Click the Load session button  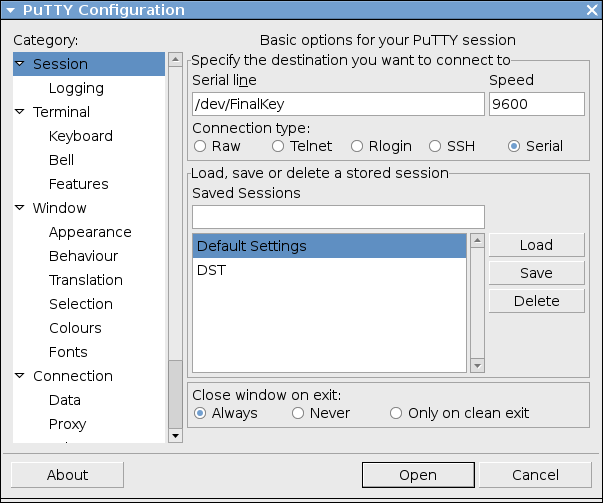(x=536, y=245)
